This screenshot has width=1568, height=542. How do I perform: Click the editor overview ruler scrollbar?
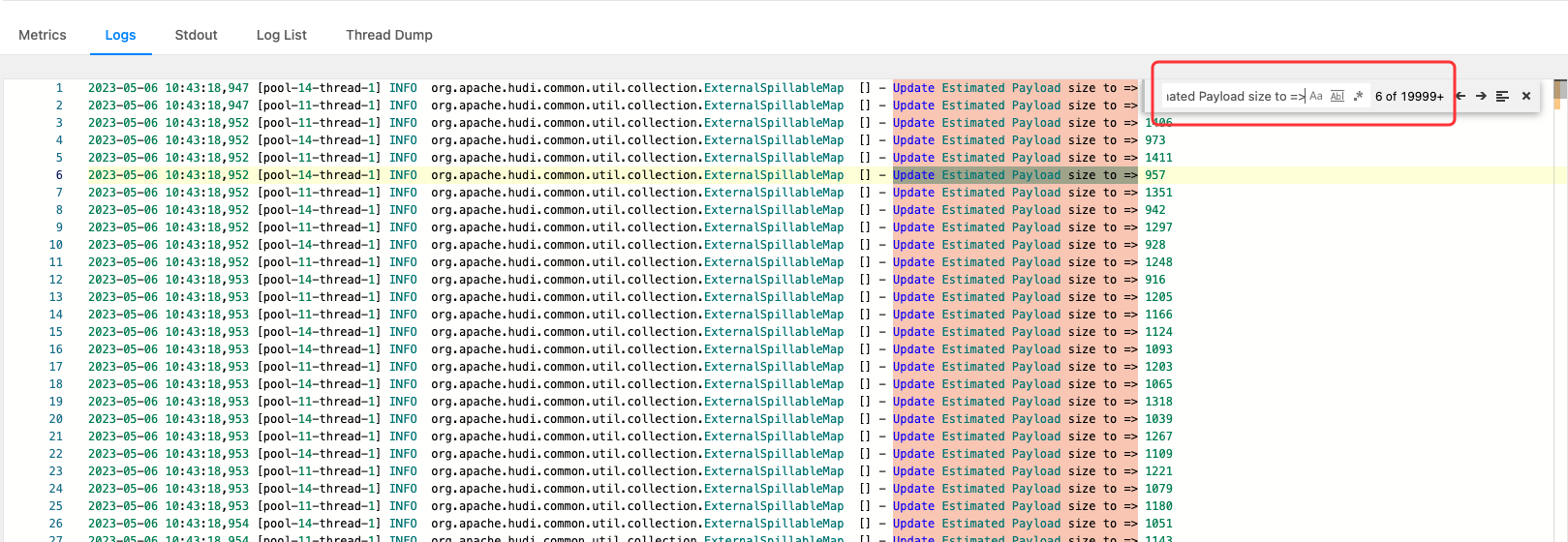(1560, 310)
